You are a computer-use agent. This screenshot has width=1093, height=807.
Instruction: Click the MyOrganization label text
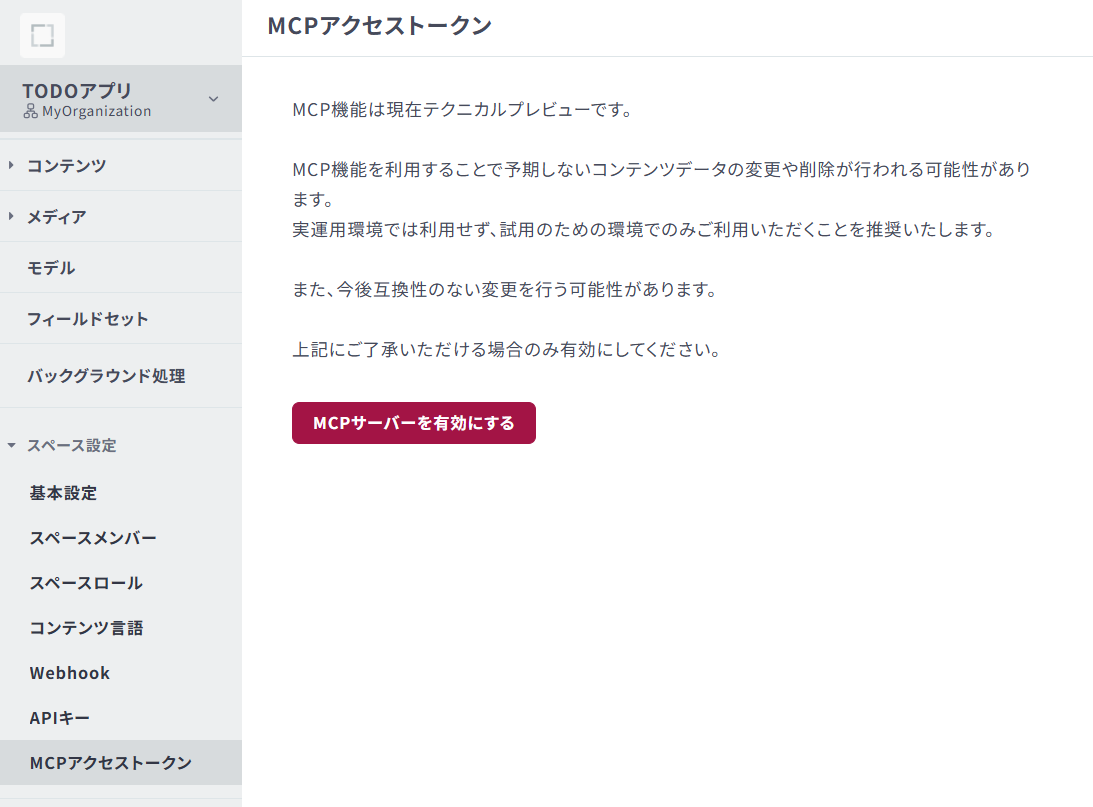(96, 112)
